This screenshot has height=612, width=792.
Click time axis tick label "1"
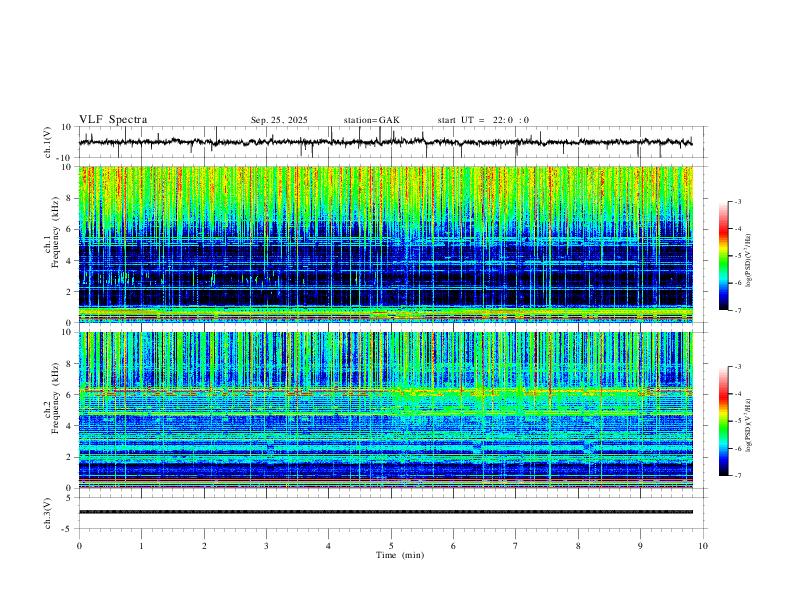141,546
